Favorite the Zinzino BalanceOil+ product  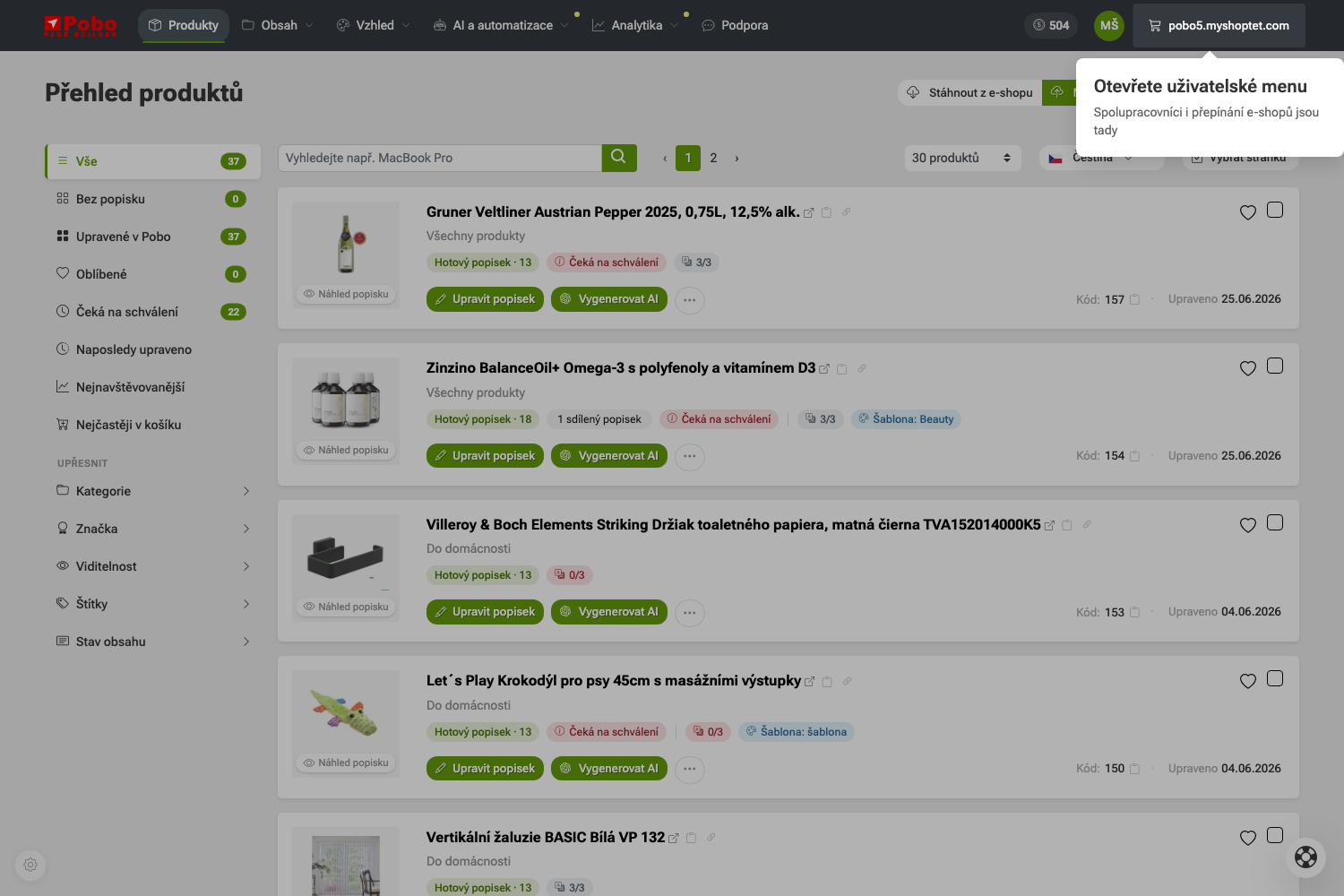point(1248,368)
